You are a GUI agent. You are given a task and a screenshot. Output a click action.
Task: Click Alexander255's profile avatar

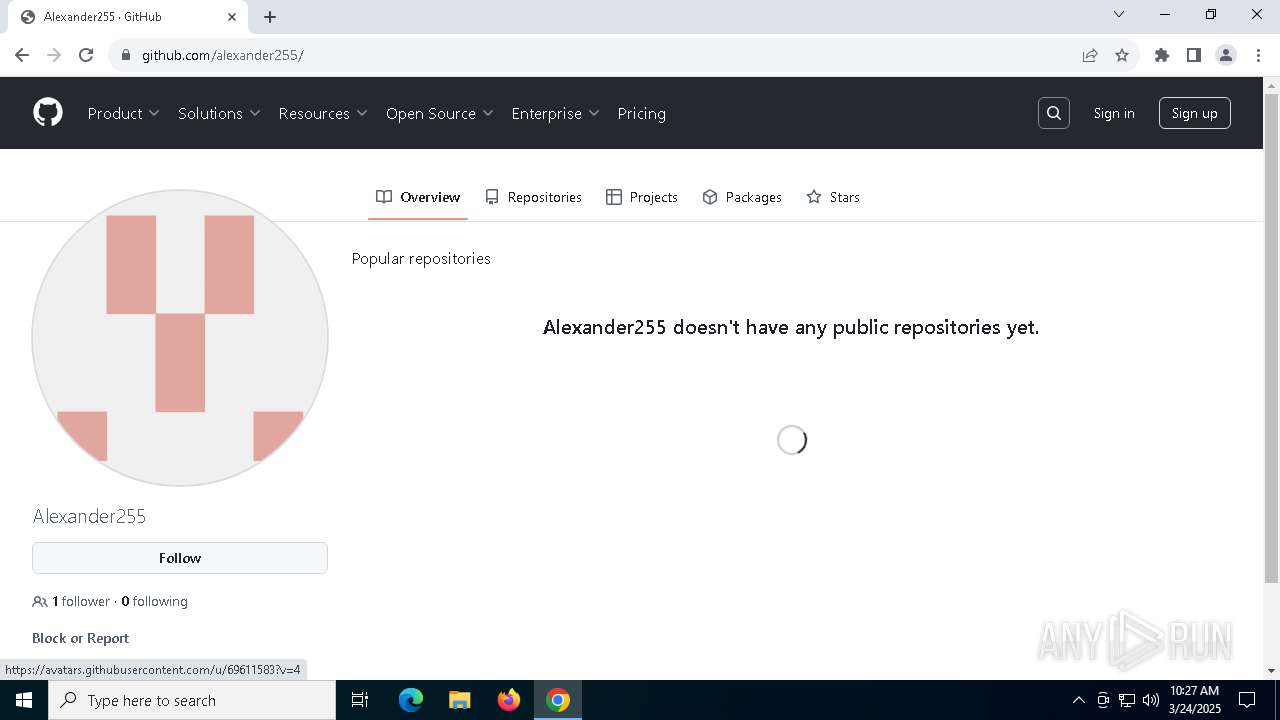coord(180,338)
